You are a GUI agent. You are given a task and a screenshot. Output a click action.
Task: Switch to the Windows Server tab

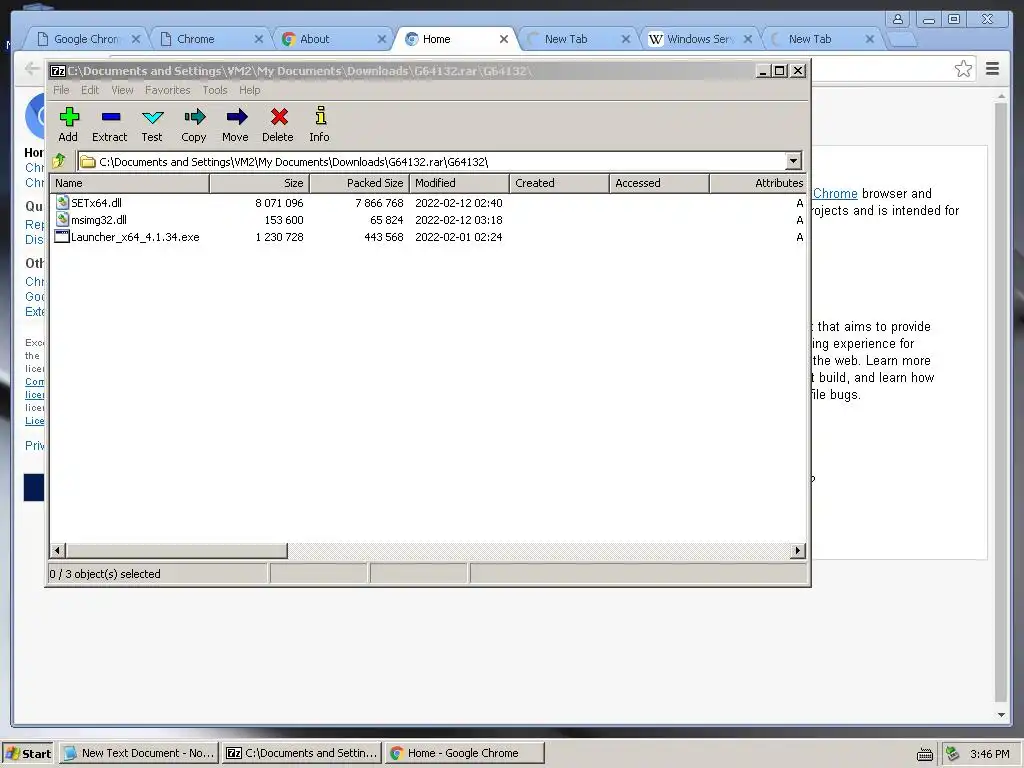[x=697, y=39]
